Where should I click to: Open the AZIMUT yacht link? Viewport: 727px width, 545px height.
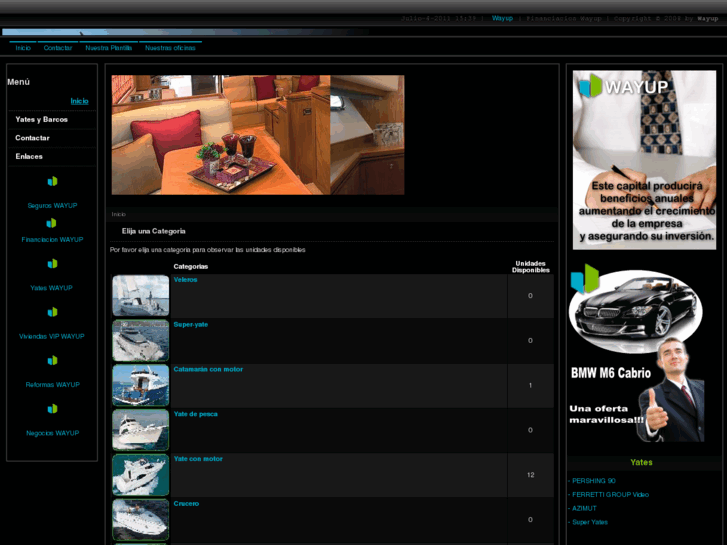584,508
